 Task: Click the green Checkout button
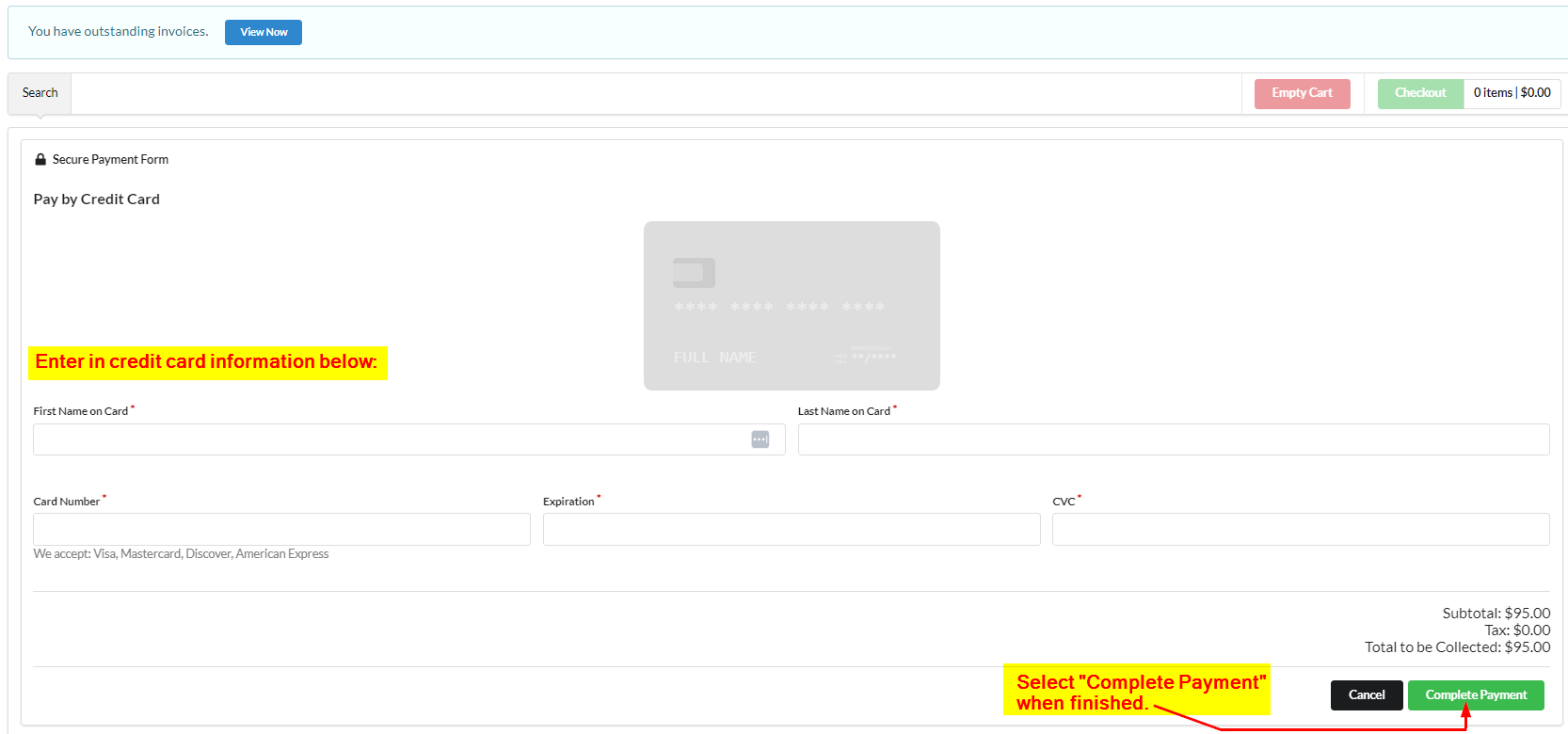click(x=1420, y=93)
